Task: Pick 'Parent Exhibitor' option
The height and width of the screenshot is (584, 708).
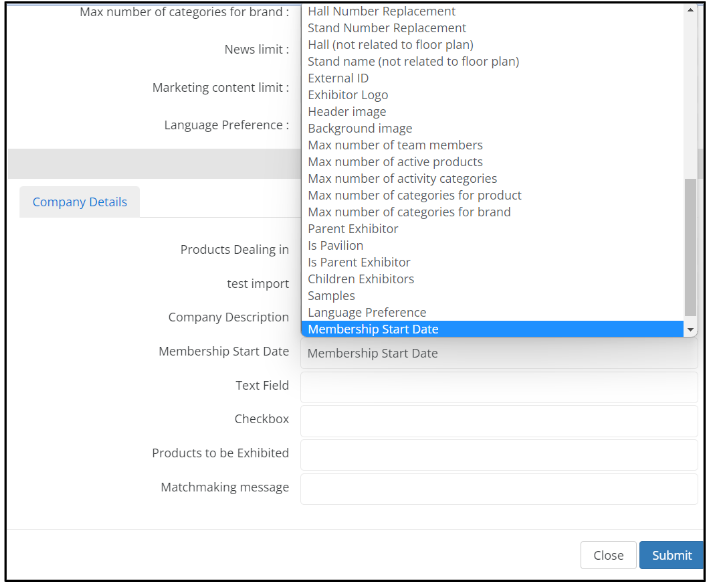Action: (352, 229)
